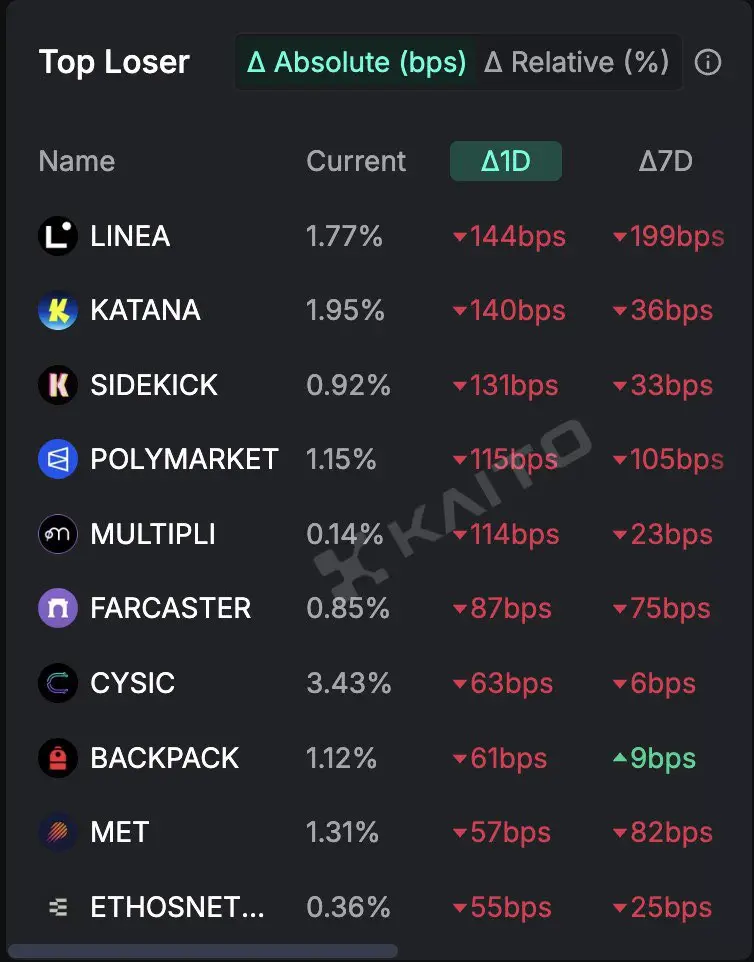Image resolution: width=754 pixels, height=962 pixels.
Task: Click the BACKPACK red logo icon
Action: 58,758
